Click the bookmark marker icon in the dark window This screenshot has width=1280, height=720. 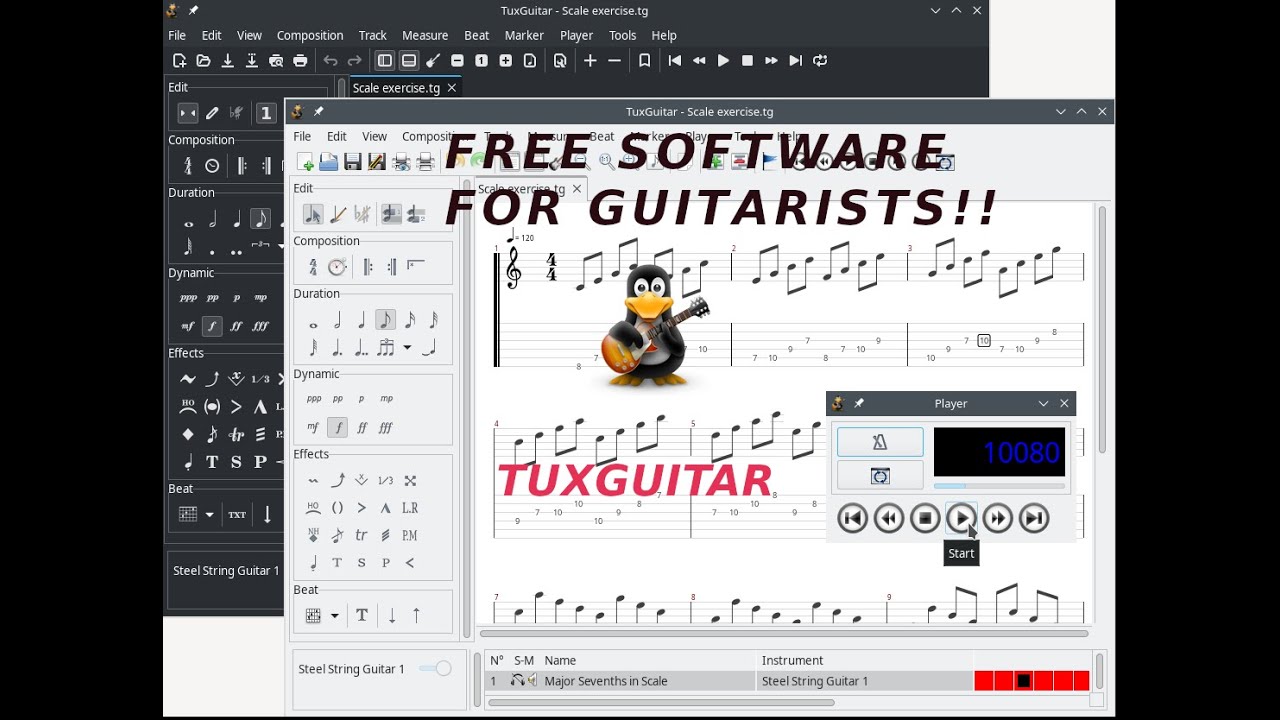coord(645,60)
